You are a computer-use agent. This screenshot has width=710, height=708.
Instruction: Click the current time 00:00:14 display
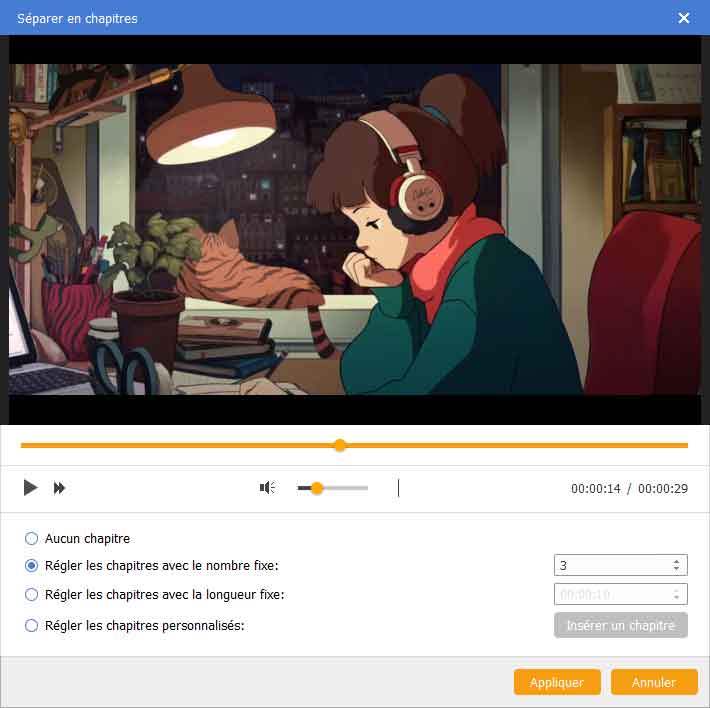coord(596,489)
